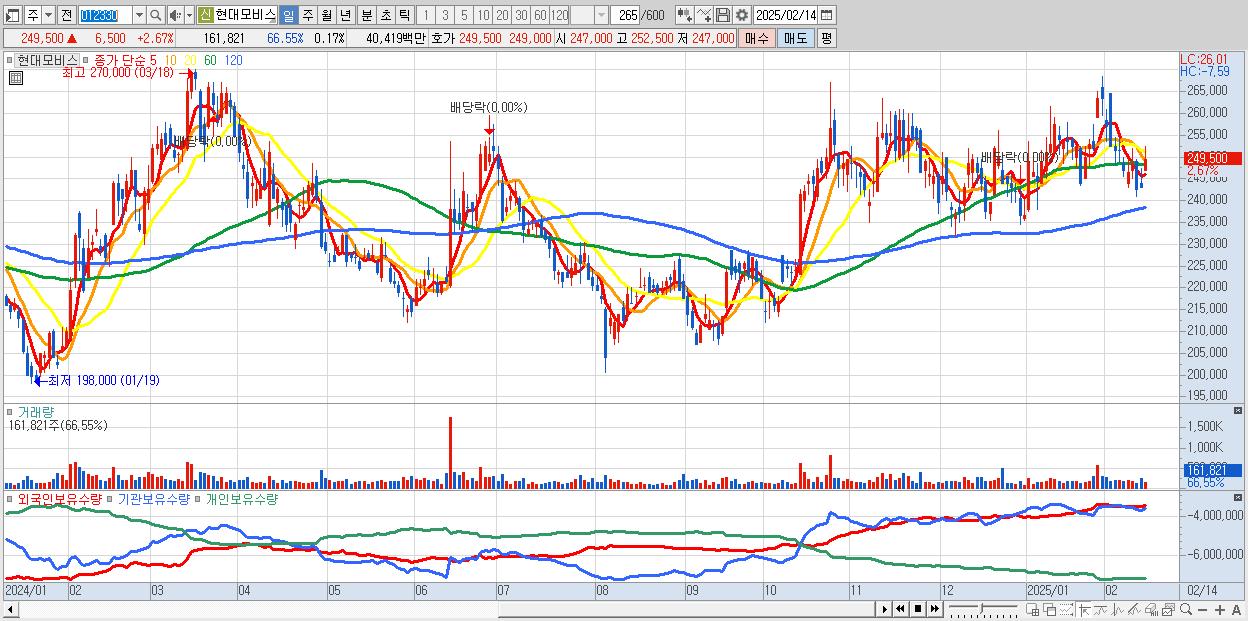Click the save chart floppy disk icon
The image size is (1248, 621).
723,16
